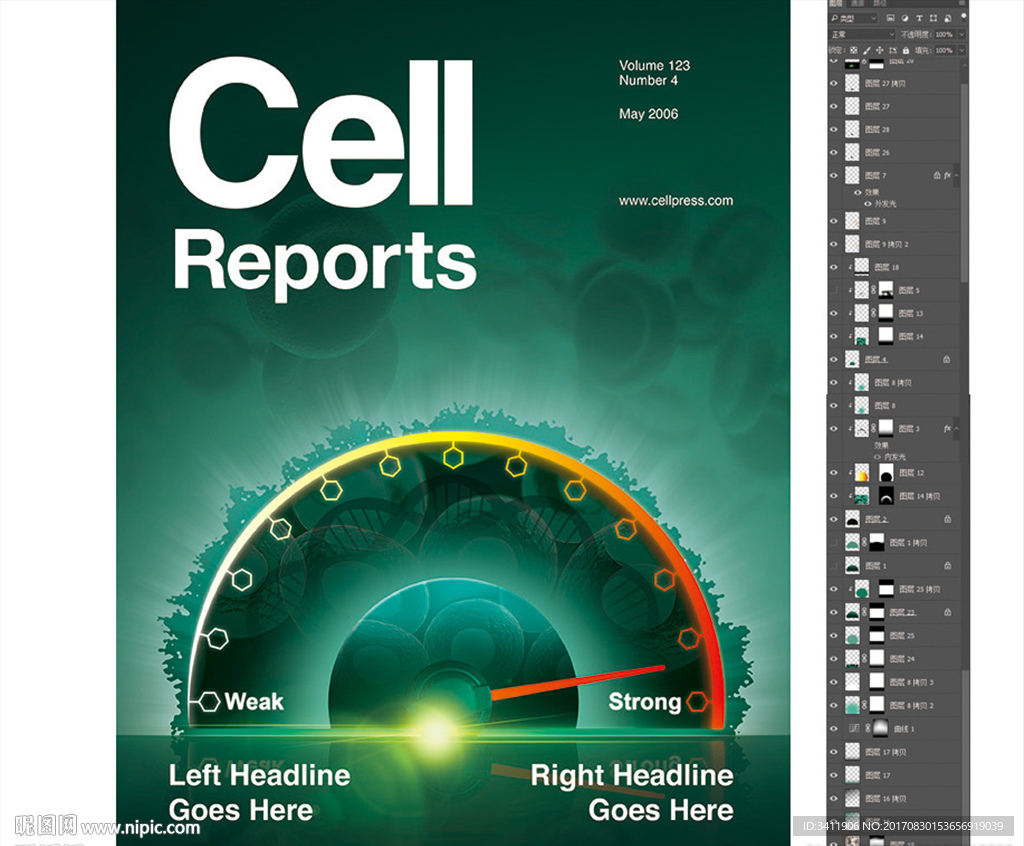Toggle the layer filter on/off switch
Screen dimensions: 1024x846
coord(963,16)
